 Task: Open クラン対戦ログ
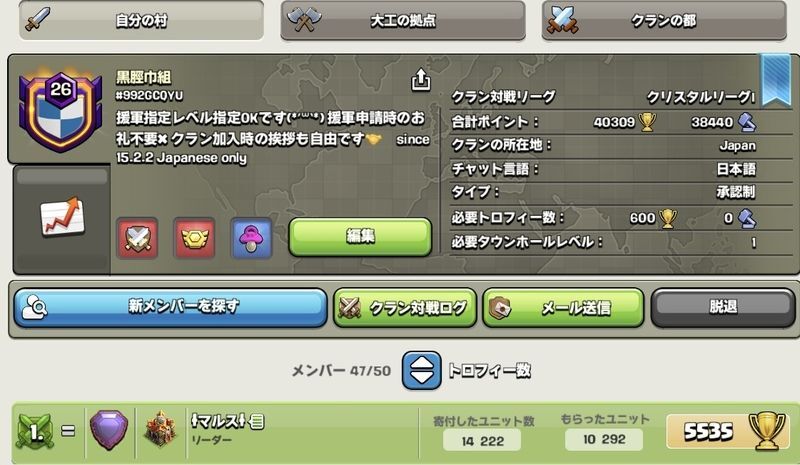[405, 307]
